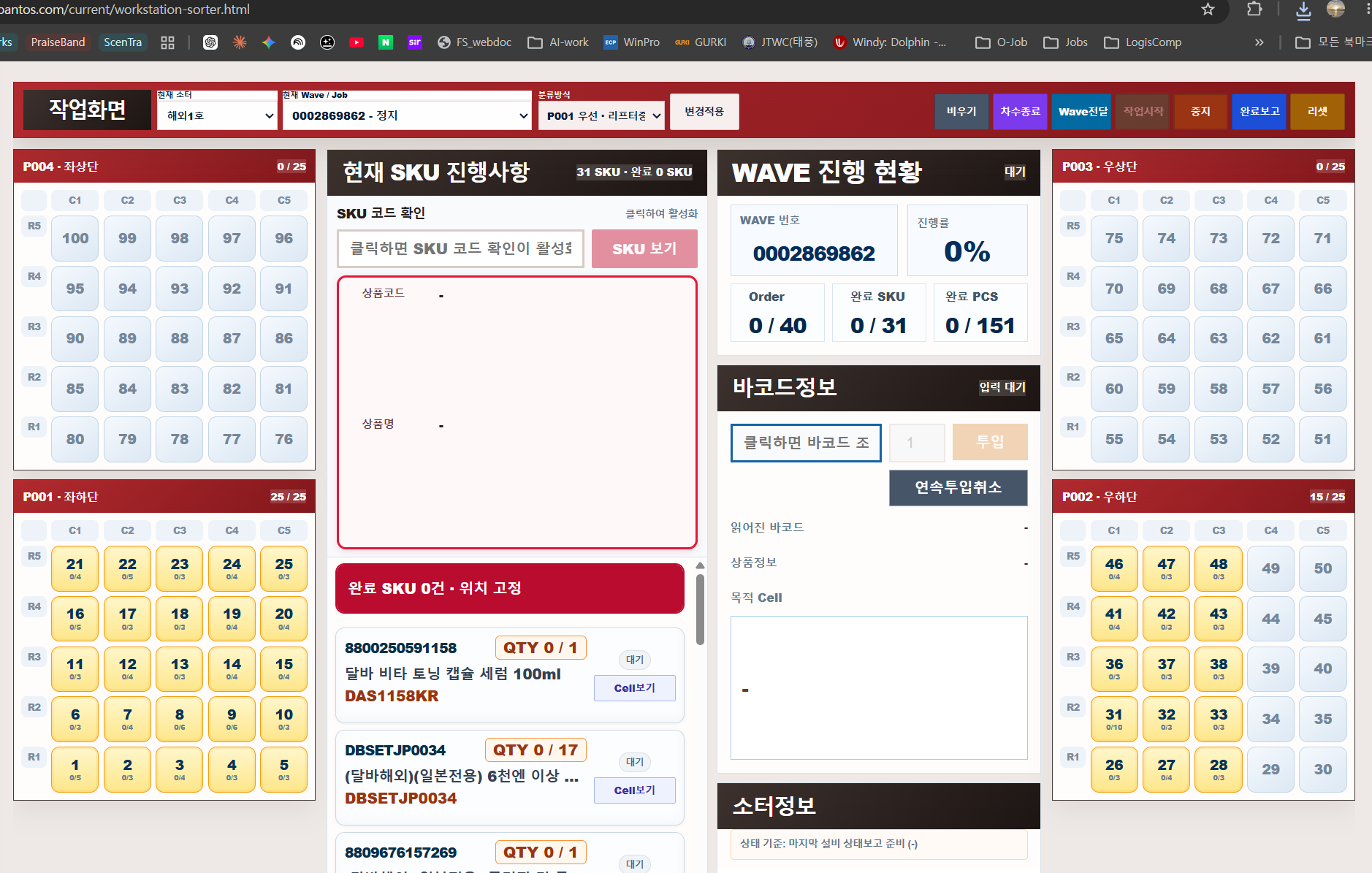Open the 현재 소터 dropdown showing 해외1호
Image resolution: width=1372 pixels, height=873 pixels.
pyautogui.click(x=217, y=115)
